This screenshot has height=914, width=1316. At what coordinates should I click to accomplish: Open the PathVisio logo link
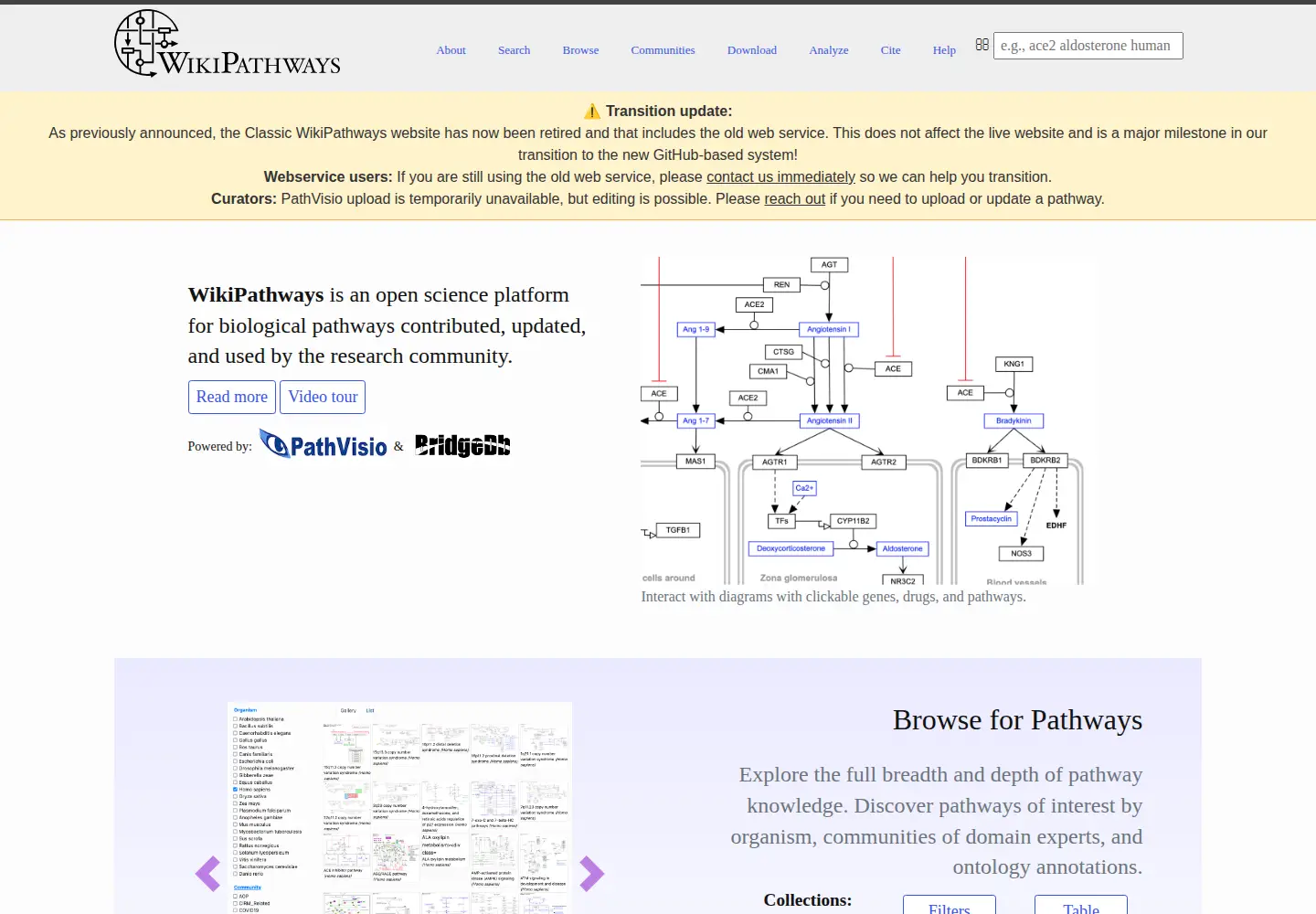(x=324, y=444)
